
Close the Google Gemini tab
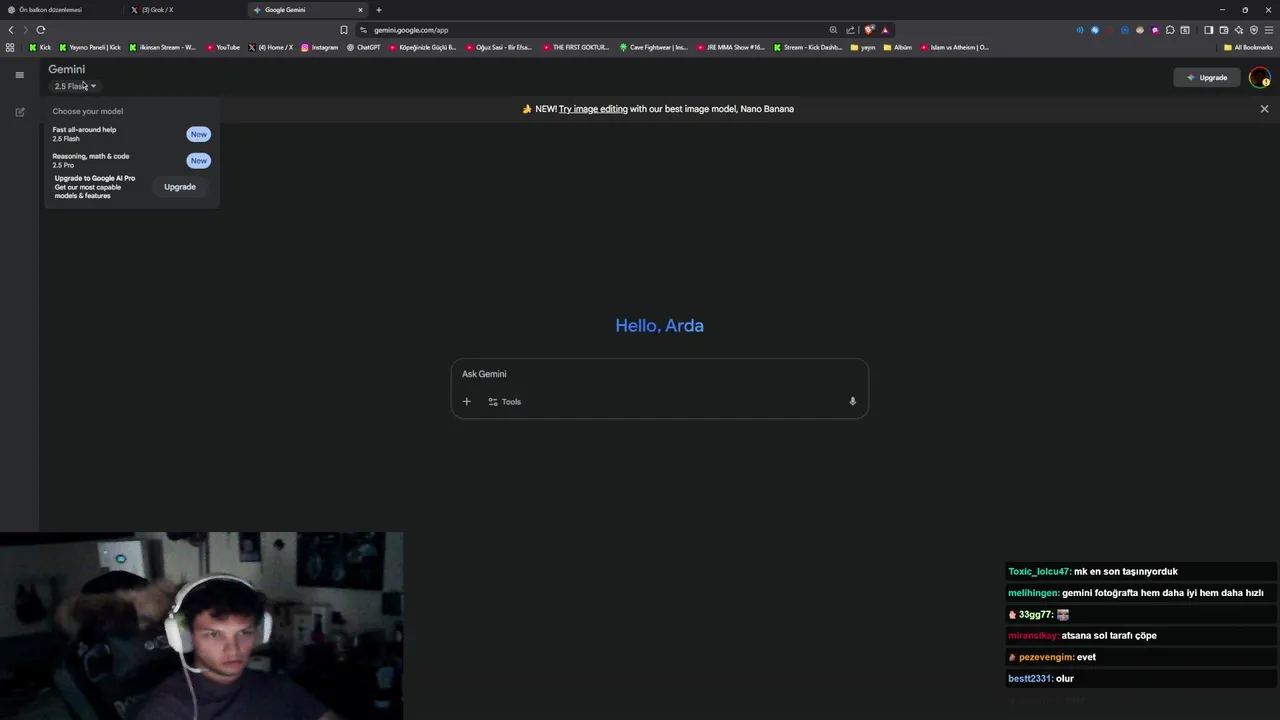(360, 10)
